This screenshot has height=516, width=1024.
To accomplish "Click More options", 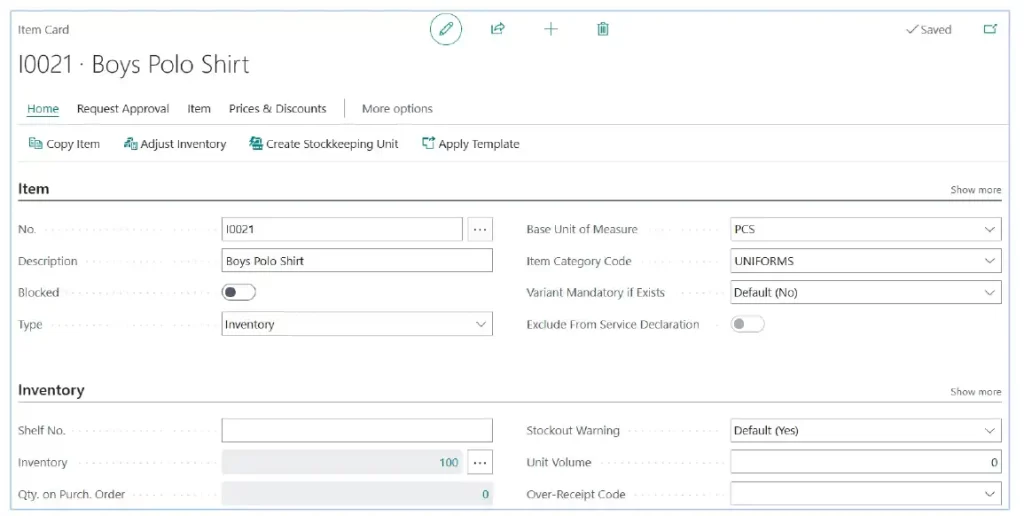I will [x=397, y=109].
